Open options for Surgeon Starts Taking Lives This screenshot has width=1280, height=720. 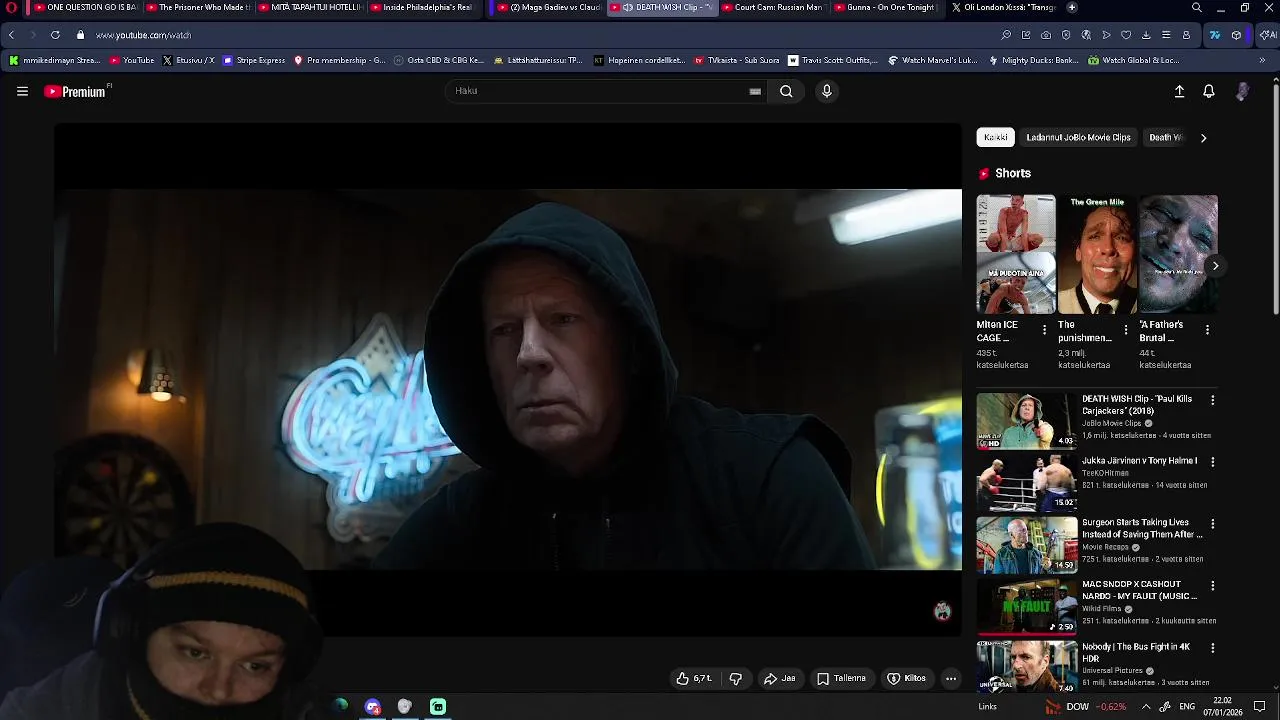coord(1213,524)
